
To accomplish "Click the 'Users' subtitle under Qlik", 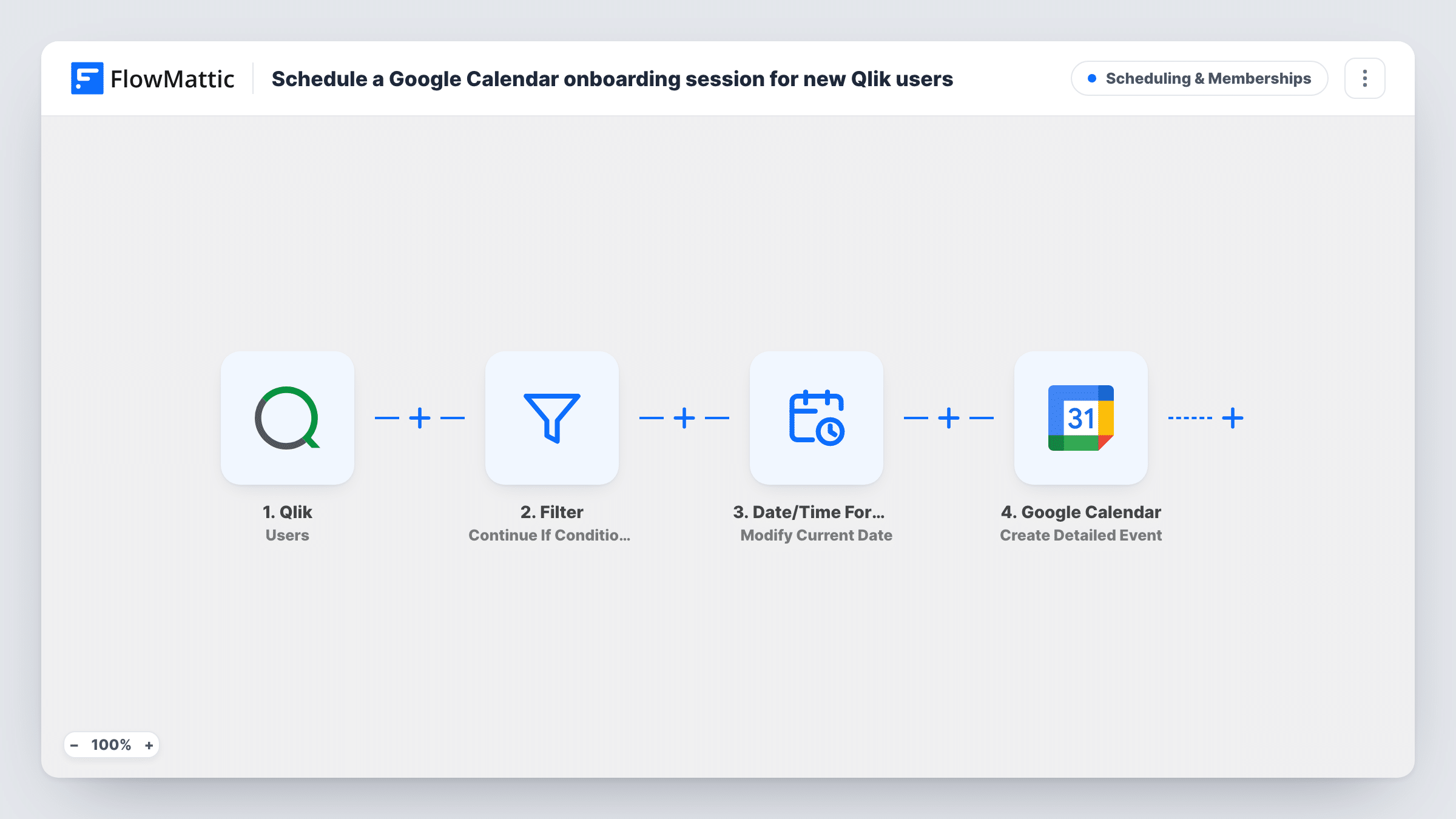I will click(288, 535).
